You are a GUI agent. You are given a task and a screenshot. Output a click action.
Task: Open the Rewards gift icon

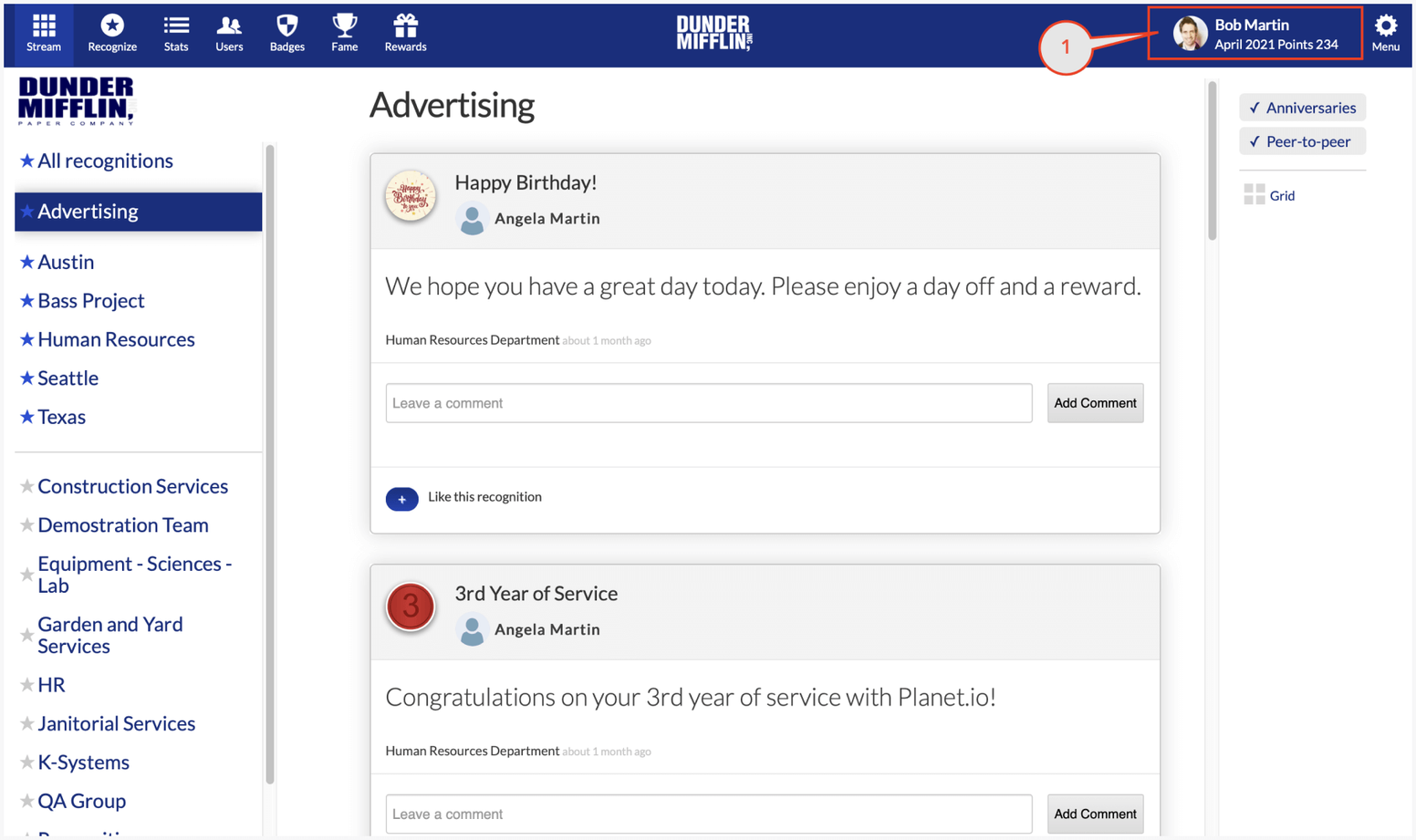pos(405,26)
